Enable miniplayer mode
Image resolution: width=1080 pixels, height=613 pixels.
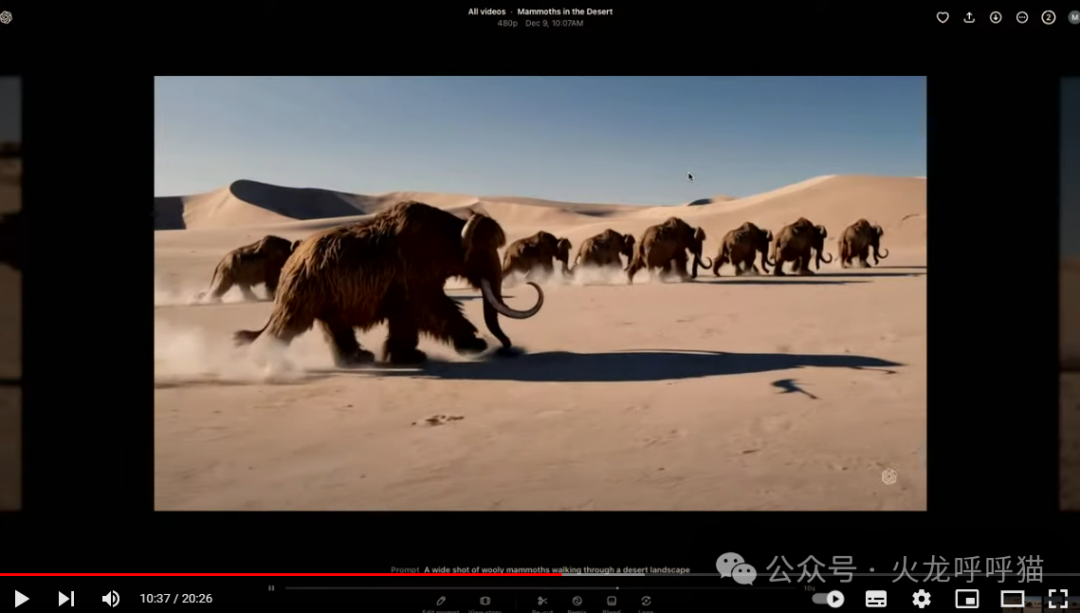point(967,599)
